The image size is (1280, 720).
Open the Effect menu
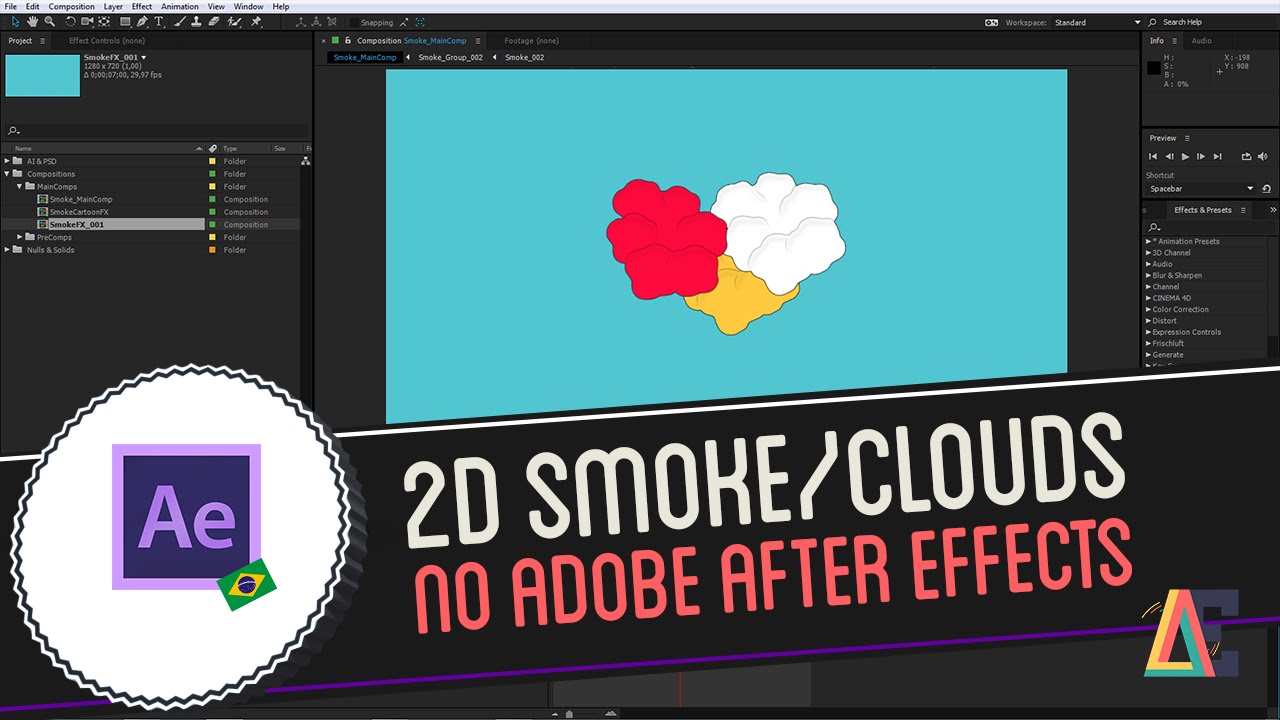(142, 6)
